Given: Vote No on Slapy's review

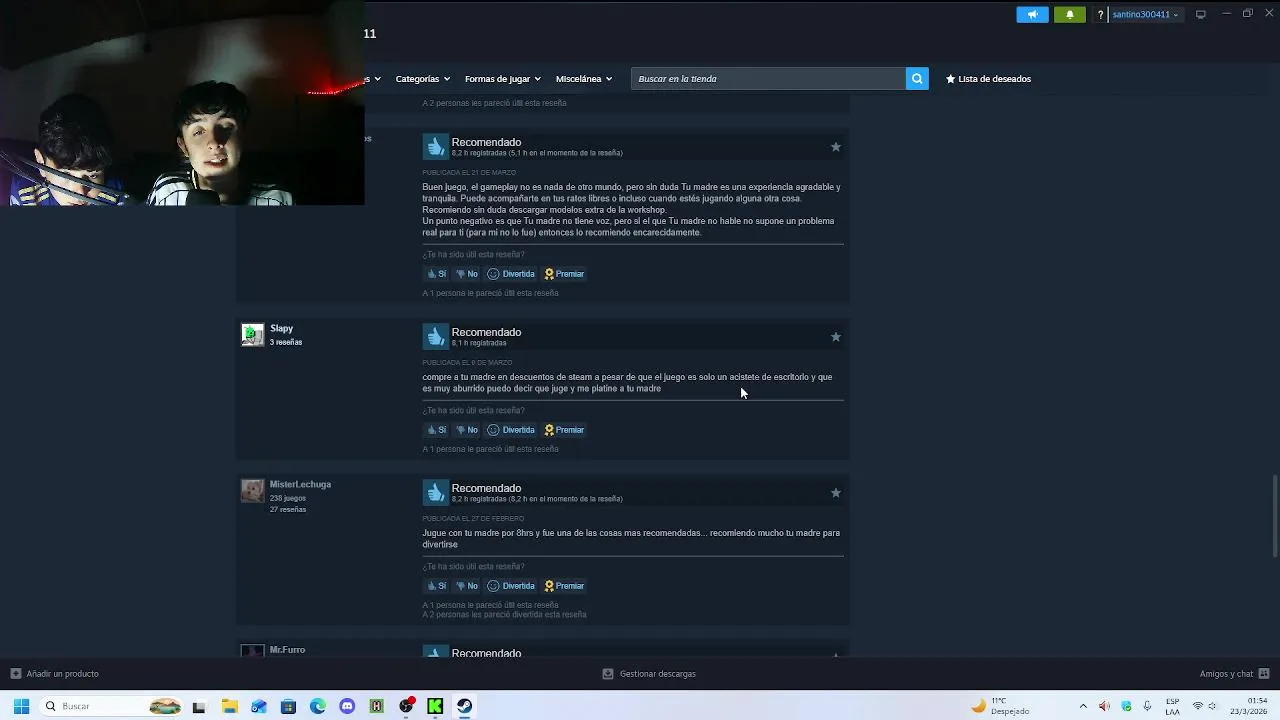Looking at the screenshot, I should click(x=467, y=430).
